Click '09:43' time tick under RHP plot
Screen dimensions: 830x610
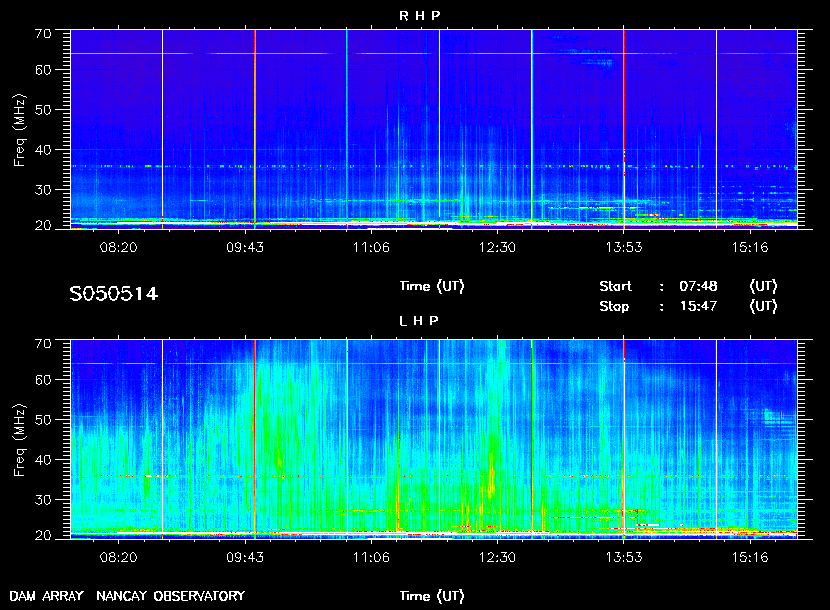coord(245,247)
